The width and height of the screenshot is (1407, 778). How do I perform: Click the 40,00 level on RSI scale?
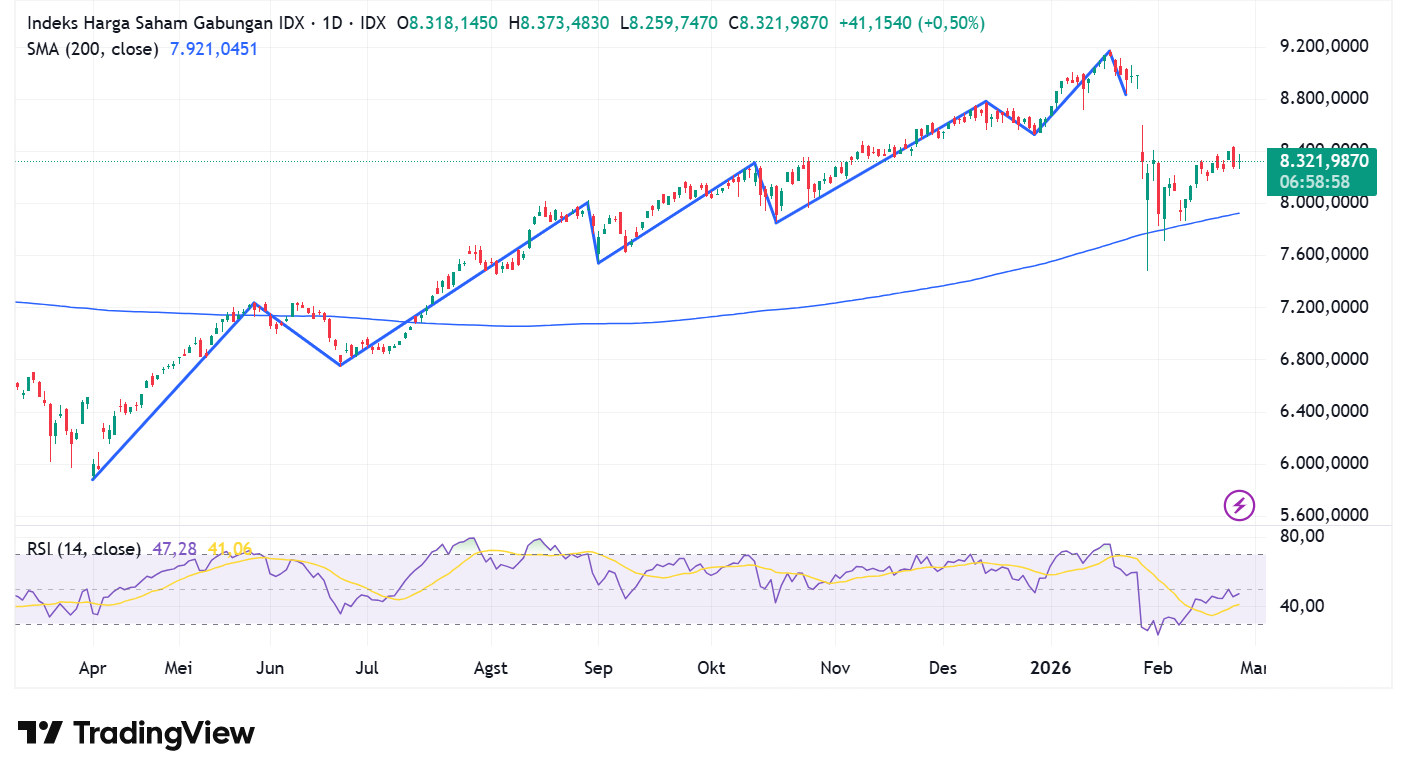tap(1303, 605)
